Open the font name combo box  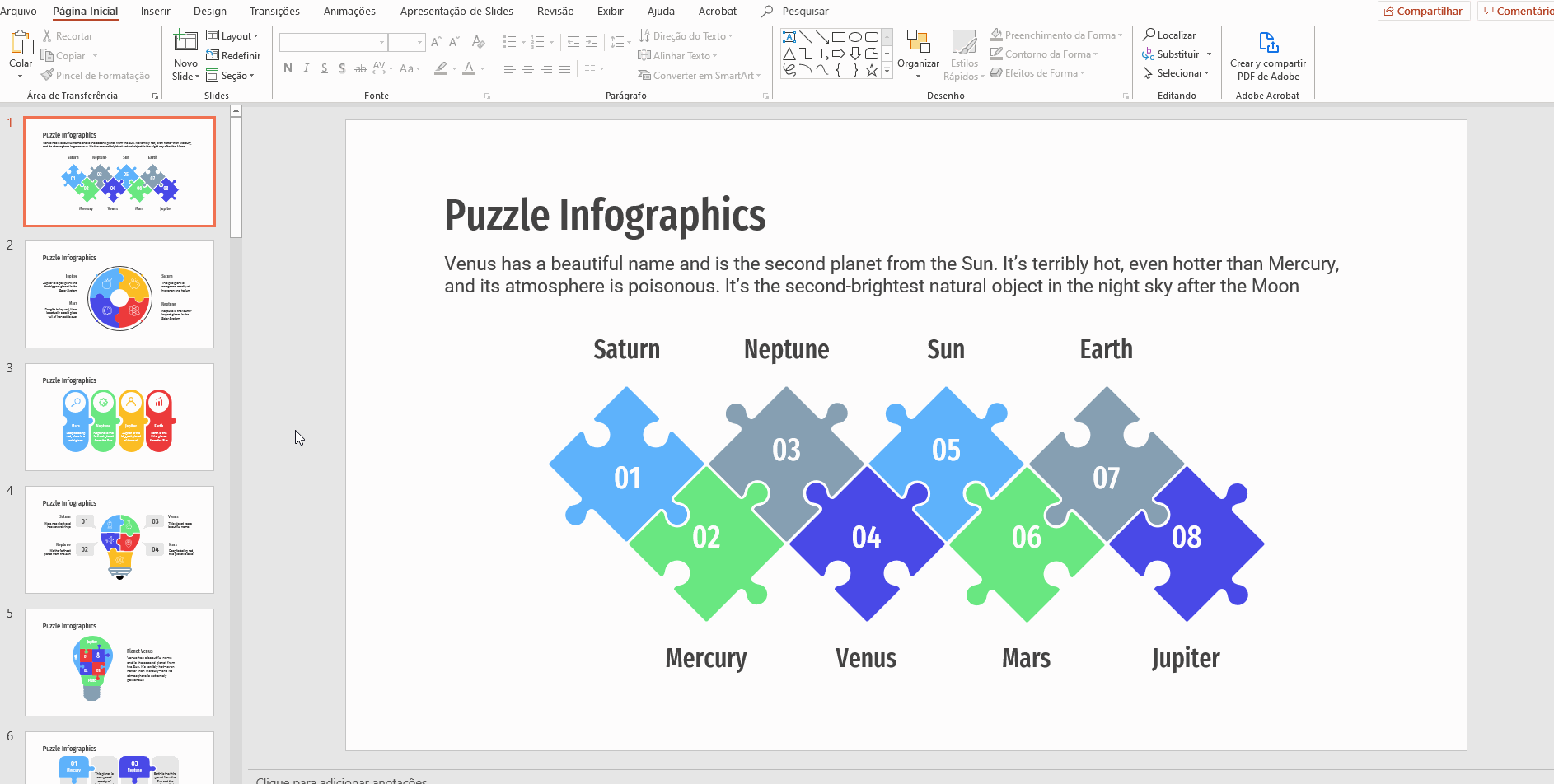click(x=333, y=42)
